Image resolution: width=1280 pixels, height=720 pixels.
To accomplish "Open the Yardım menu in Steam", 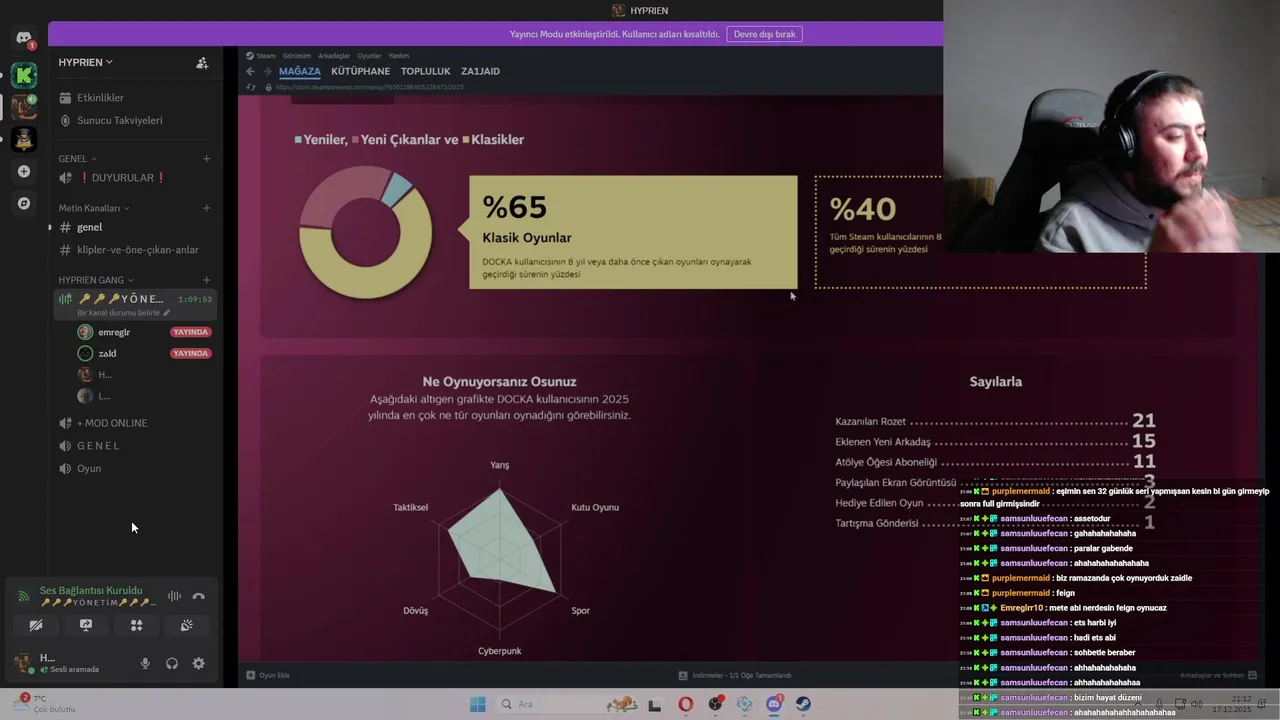I will pos(398,56).
